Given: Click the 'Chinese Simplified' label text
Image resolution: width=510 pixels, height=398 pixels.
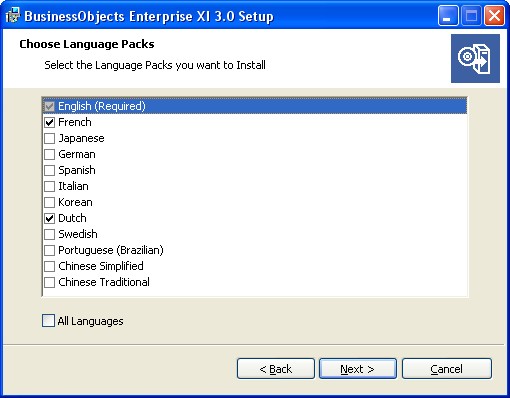Looking at the screenshot, I should (x=101, y=266).
